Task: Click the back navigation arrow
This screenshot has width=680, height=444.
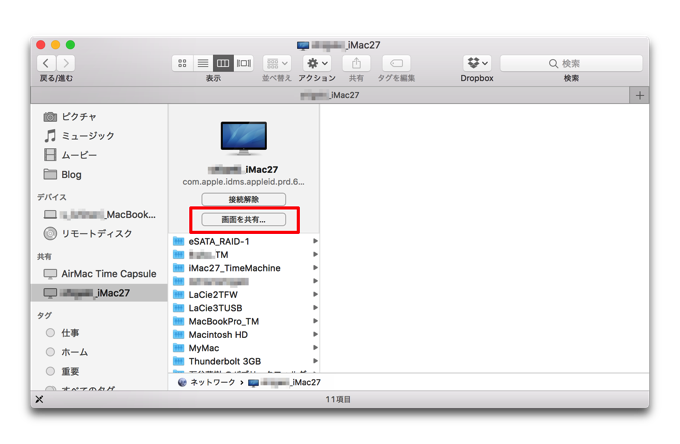Action: (46, 63)
